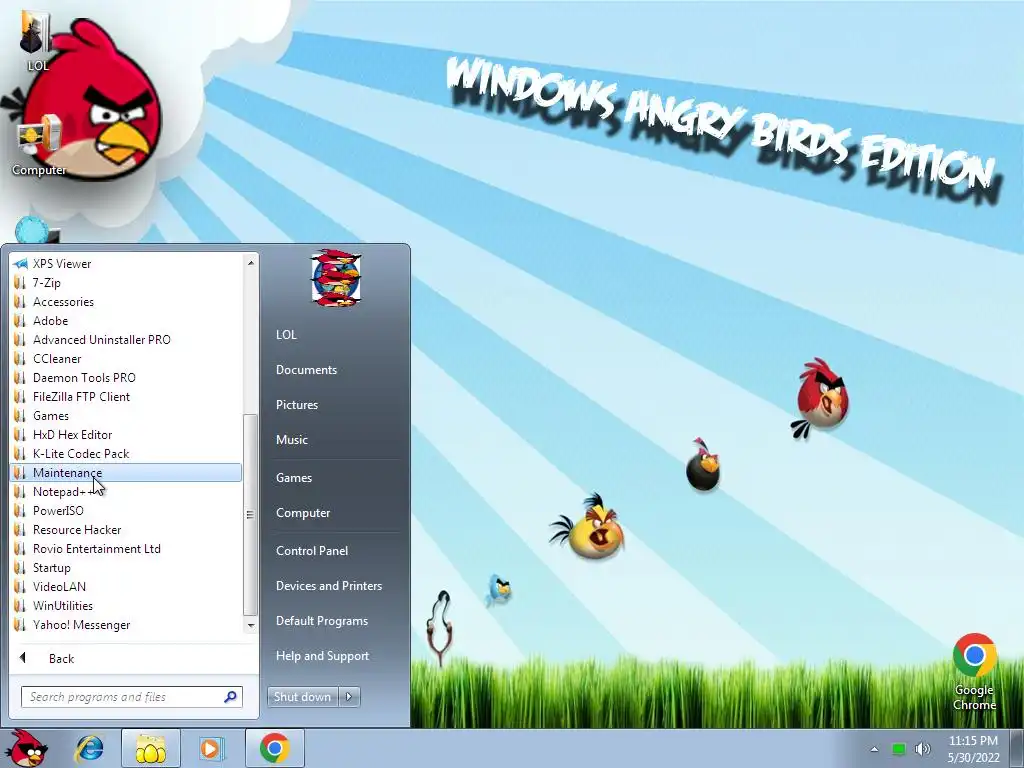Select the LOL desktop icon
Viewport: 1024px width, 768px height.
[x=37, y=40]
